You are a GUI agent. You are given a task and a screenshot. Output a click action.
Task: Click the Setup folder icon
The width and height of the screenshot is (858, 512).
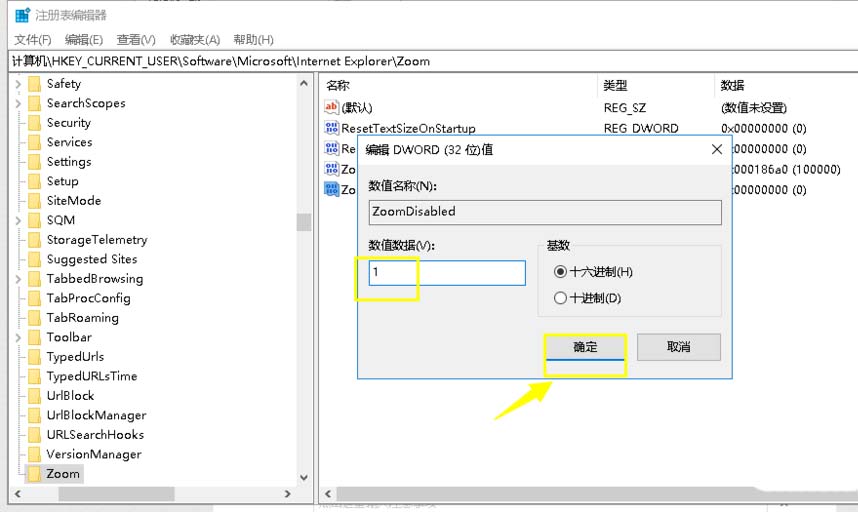34,181
